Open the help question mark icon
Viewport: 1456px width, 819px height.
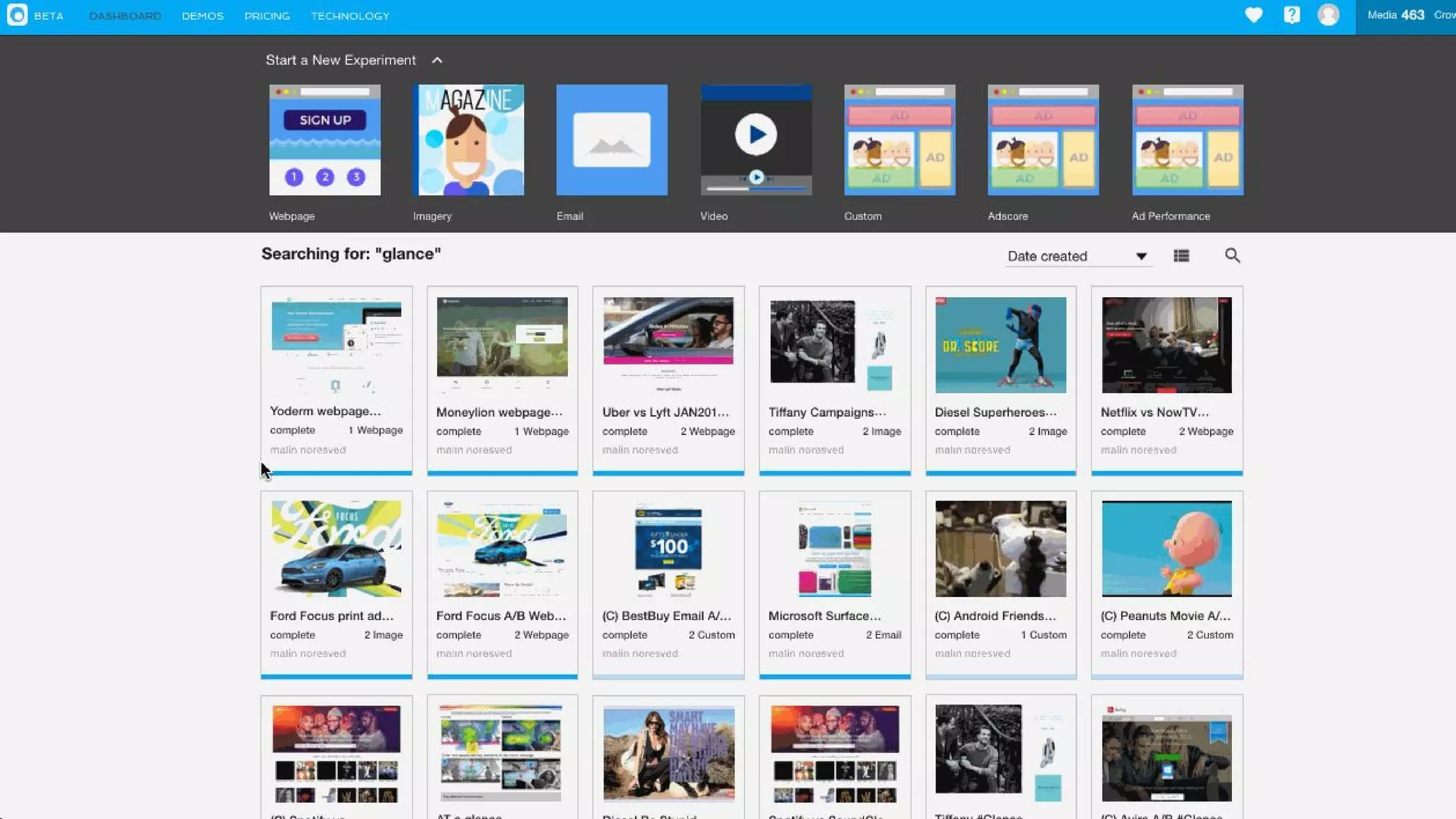(x=1292, y=15)
